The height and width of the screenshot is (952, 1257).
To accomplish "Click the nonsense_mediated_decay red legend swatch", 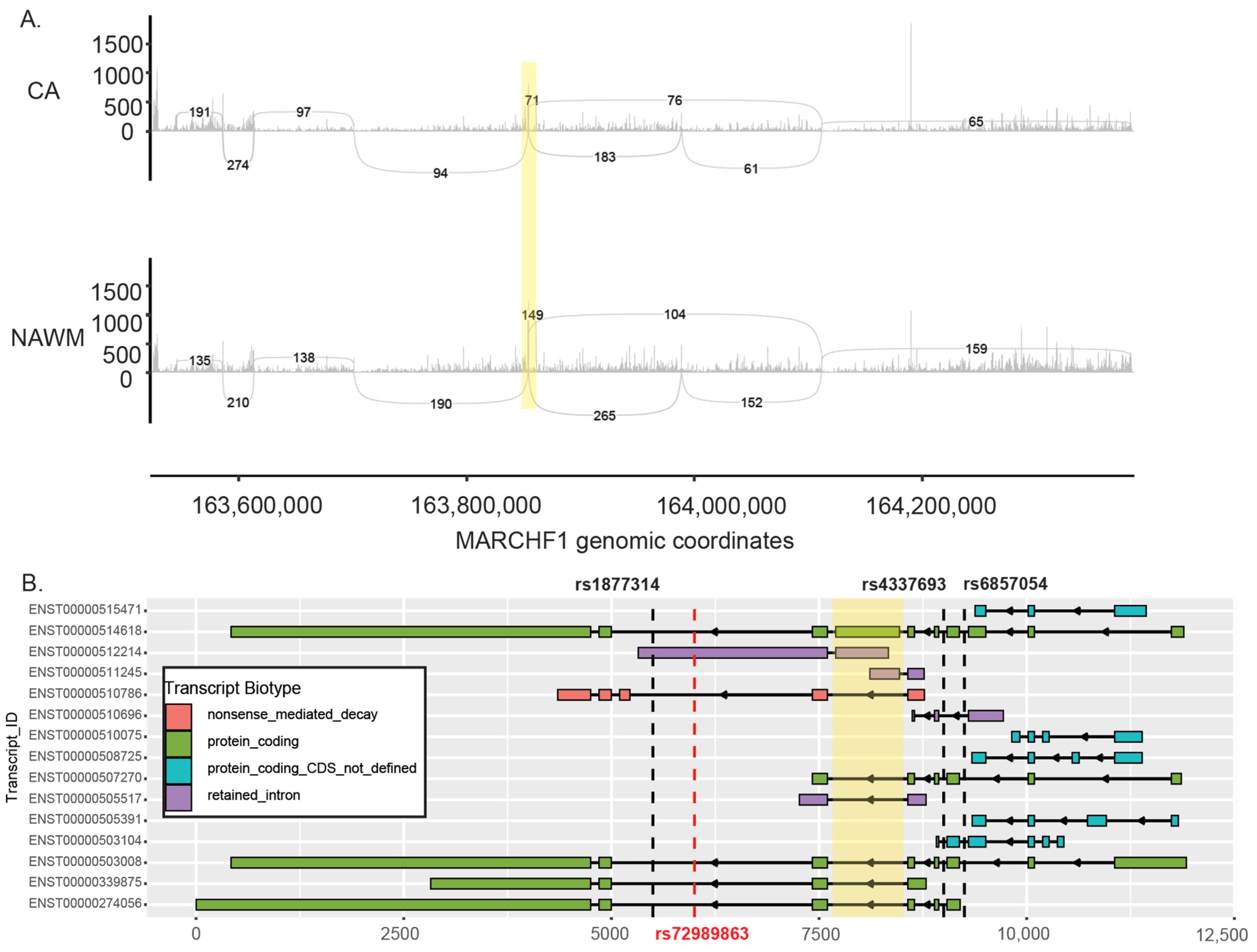I will click(178, 717).
